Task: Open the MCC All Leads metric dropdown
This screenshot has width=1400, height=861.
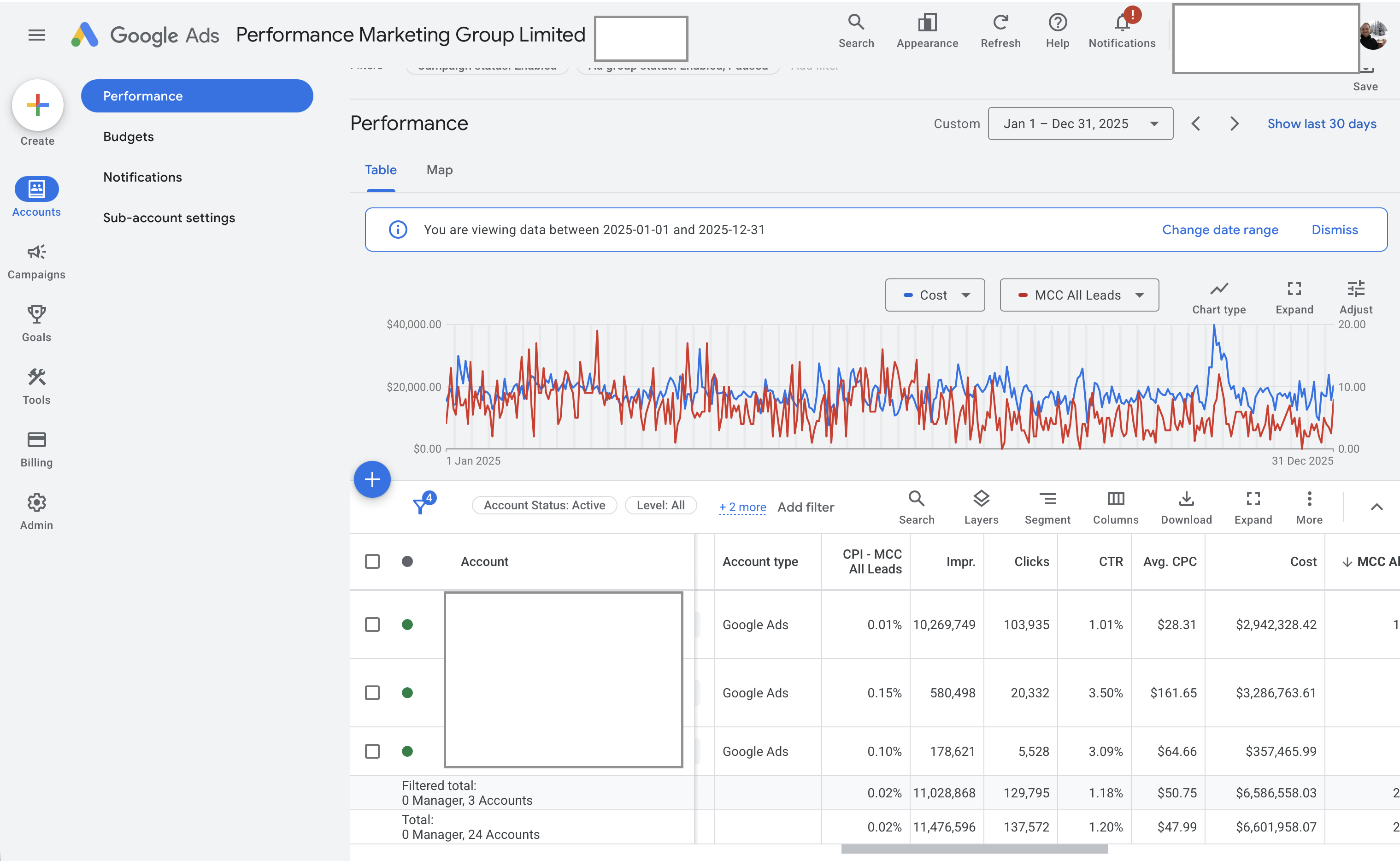Action: point(1079,295)
